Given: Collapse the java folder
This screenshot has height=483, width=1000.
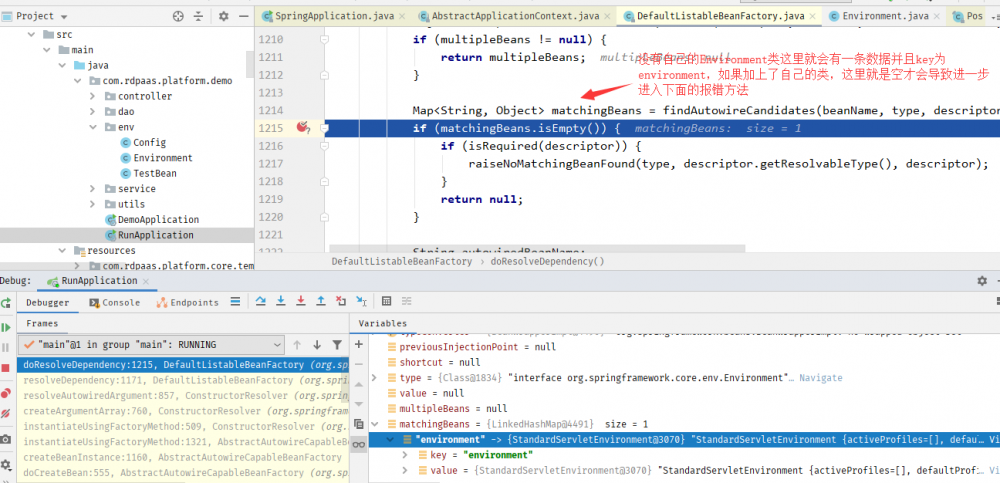Looking at the screenshot, I should (x=62, y=65).
